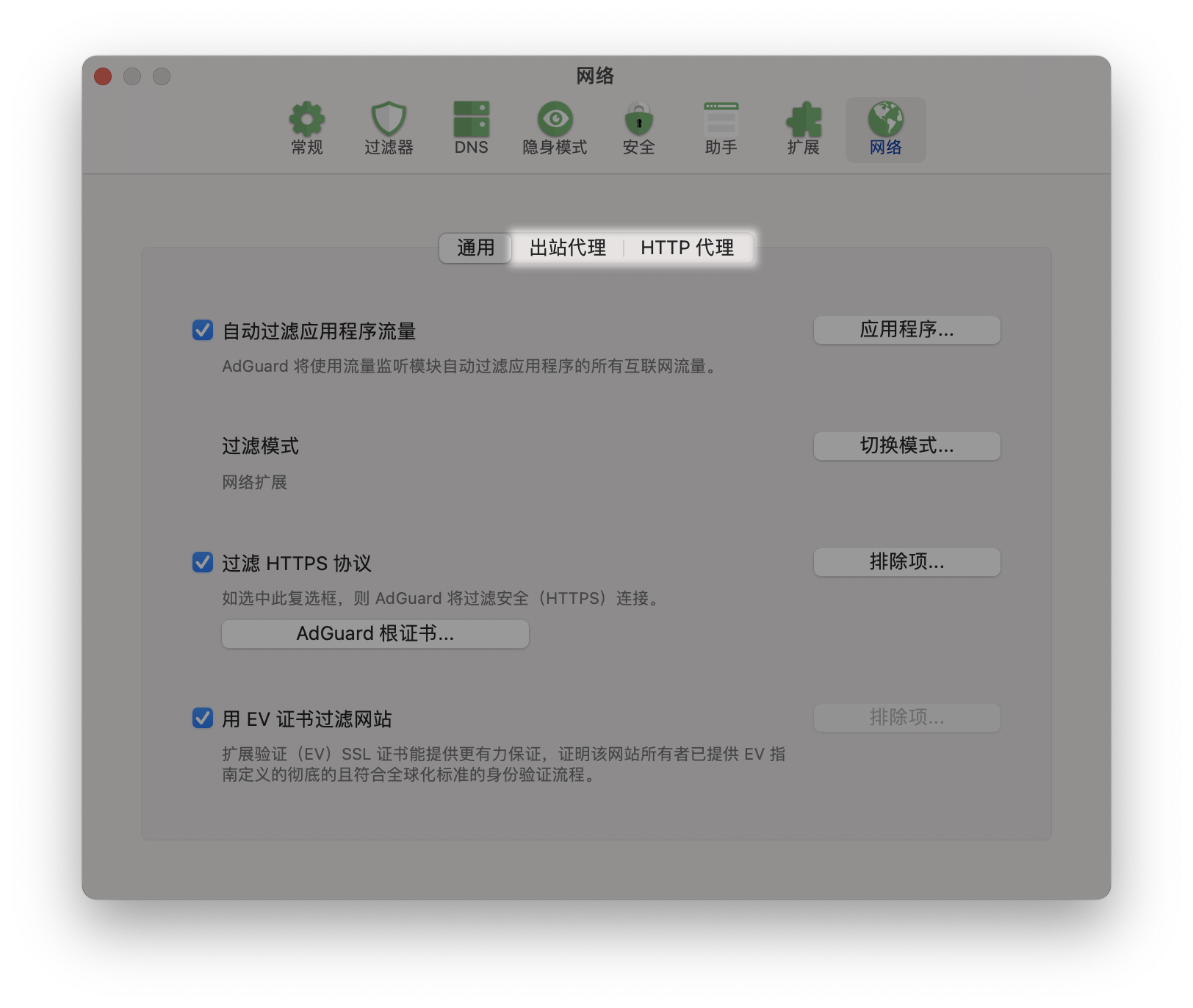Click the description starting with AdGuard 将使用流量监听模块
Viewport: 1193px width, 1008px height.
tap(469, 366)
